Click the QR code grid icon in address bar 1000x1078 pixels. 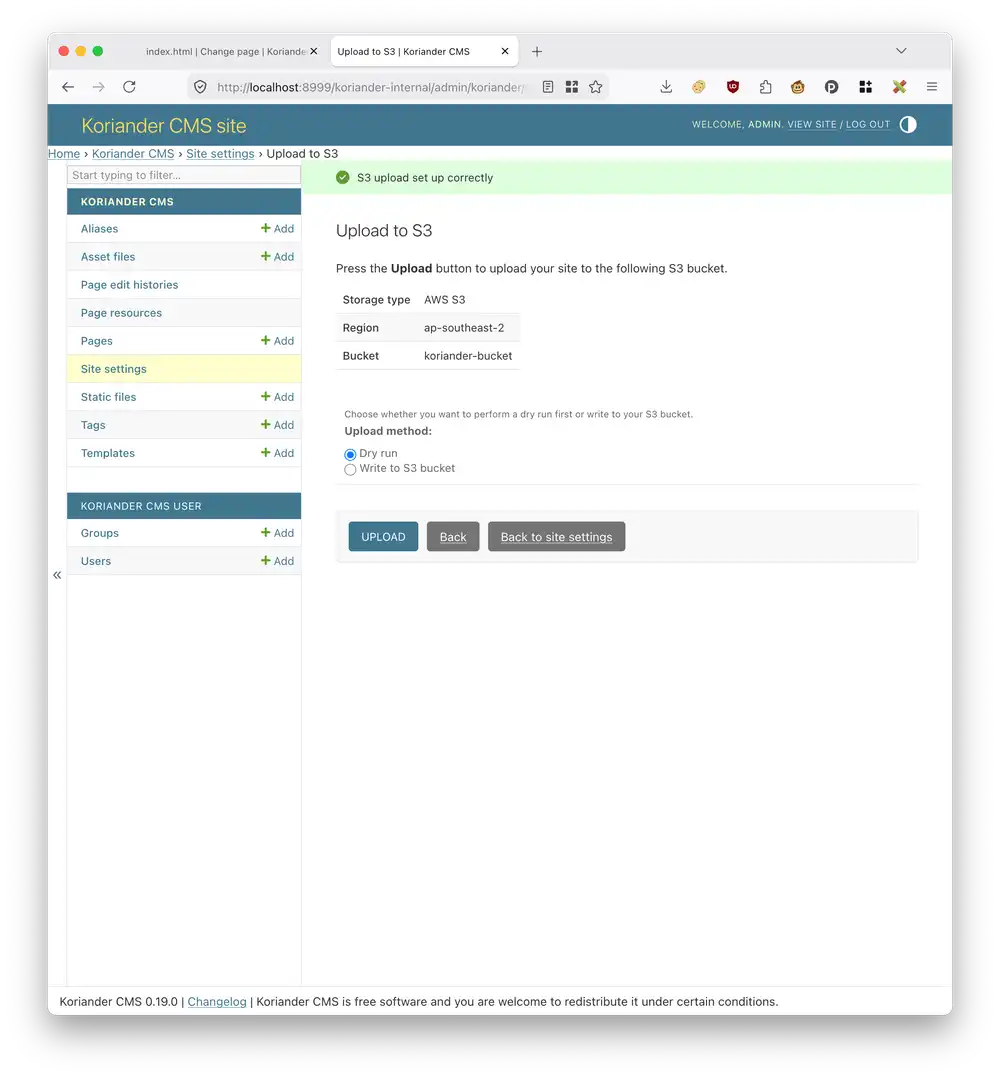[x=571, y=87]
